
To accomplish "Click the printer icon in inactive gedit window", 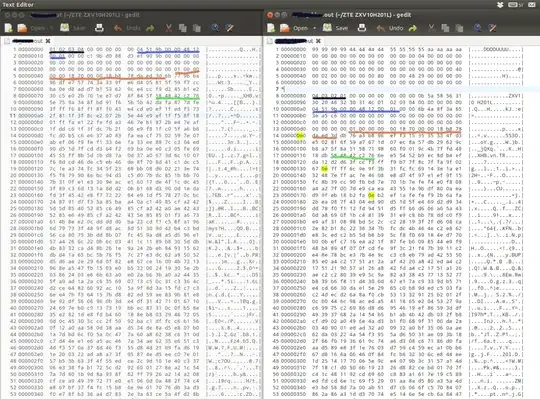I will click(x=99, y=28).
